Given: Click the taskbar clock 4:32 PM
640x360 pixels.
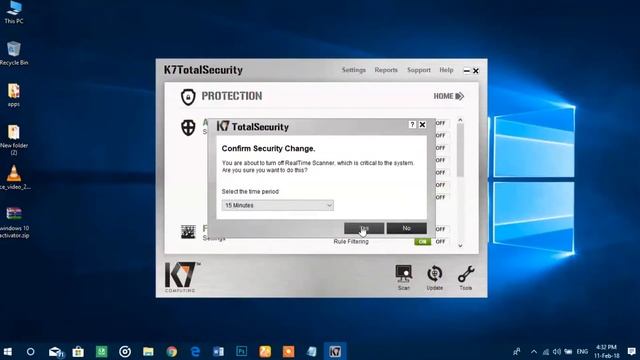Looking at the screenshot, I should (607, 351).
